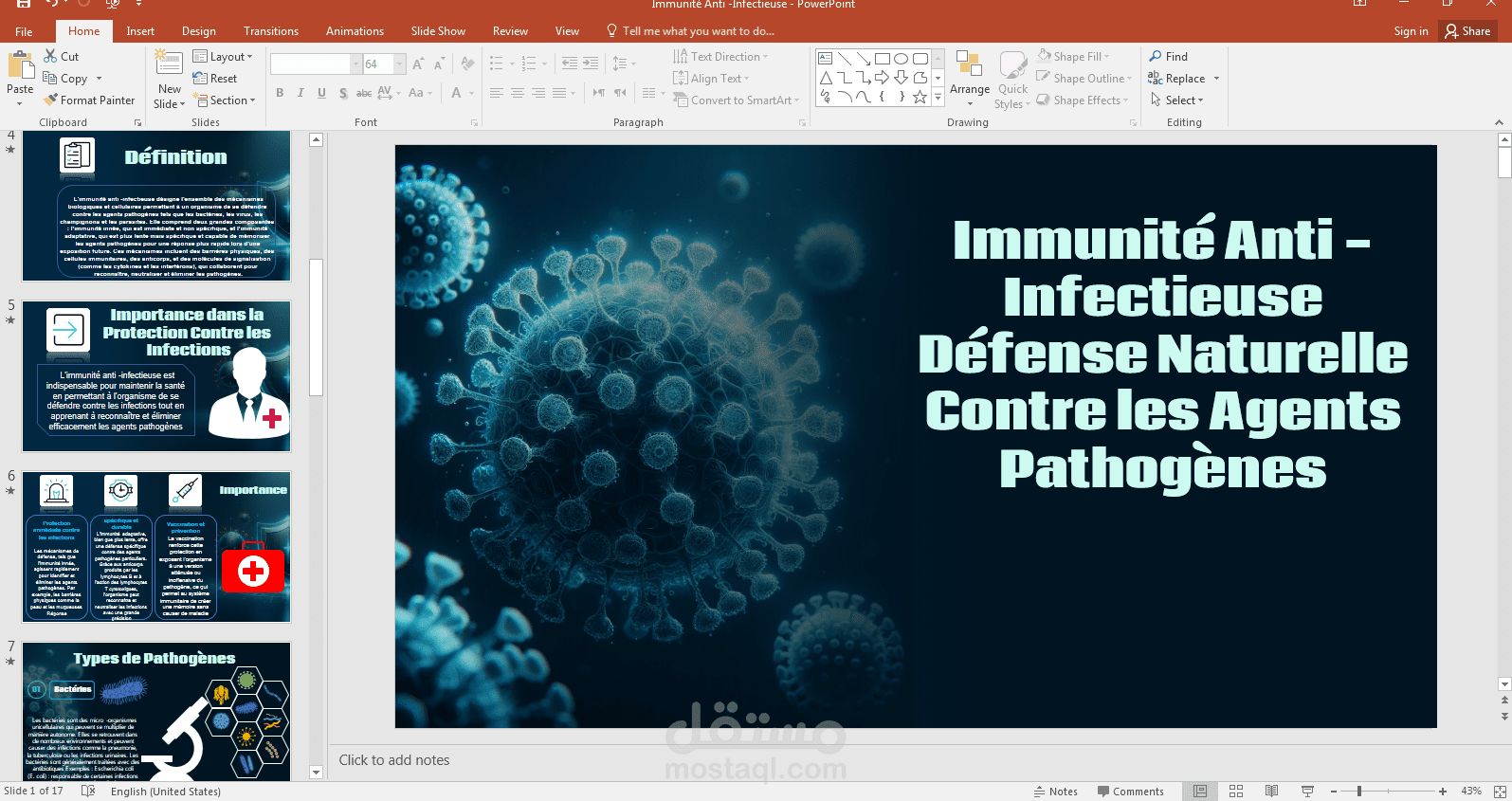Adjust the zoom slider handle
The image size is (1512, 801).
tap(1359, 792)
